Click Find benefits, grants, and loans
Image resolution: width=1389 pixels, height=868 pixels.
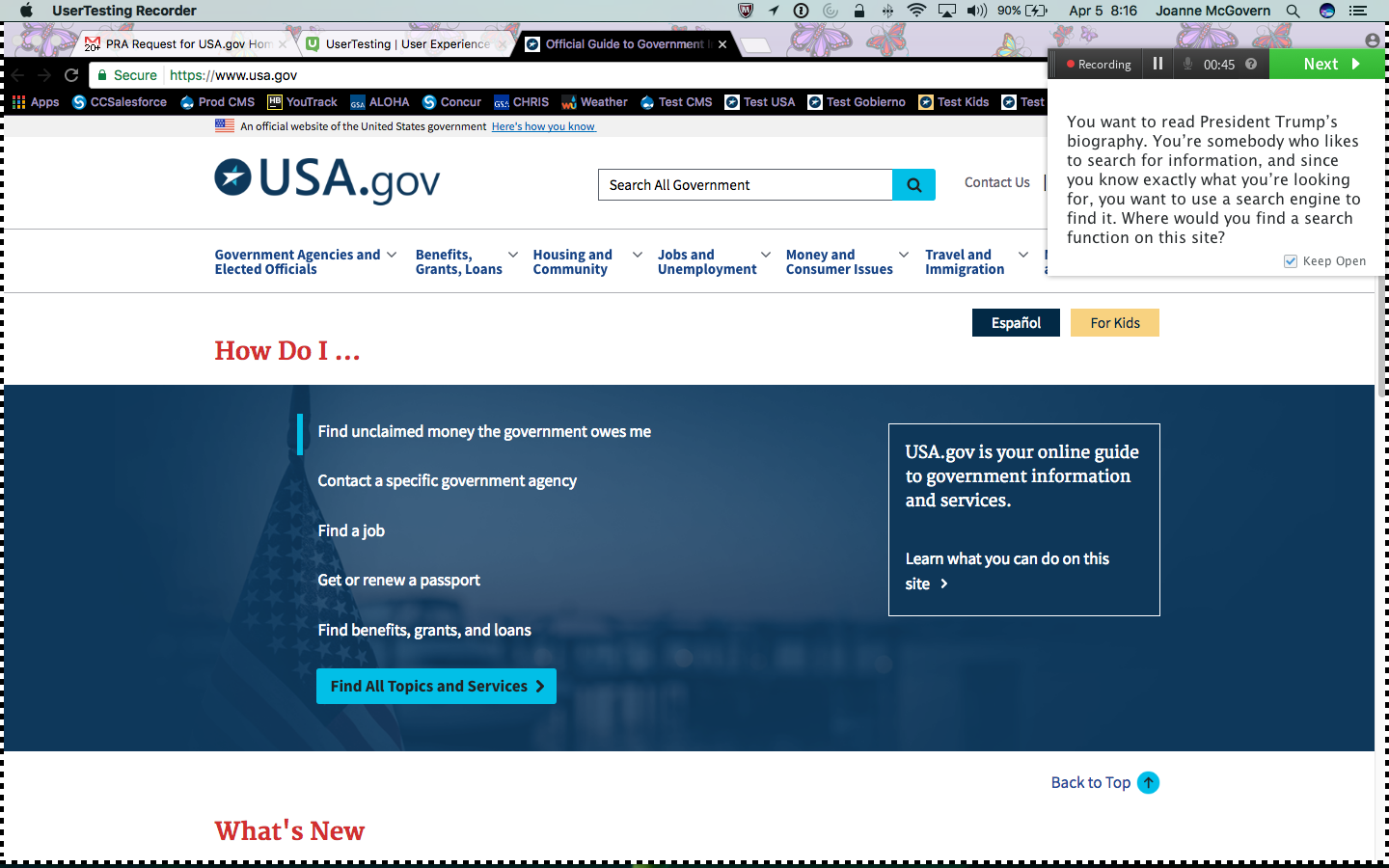coord(424,630)
